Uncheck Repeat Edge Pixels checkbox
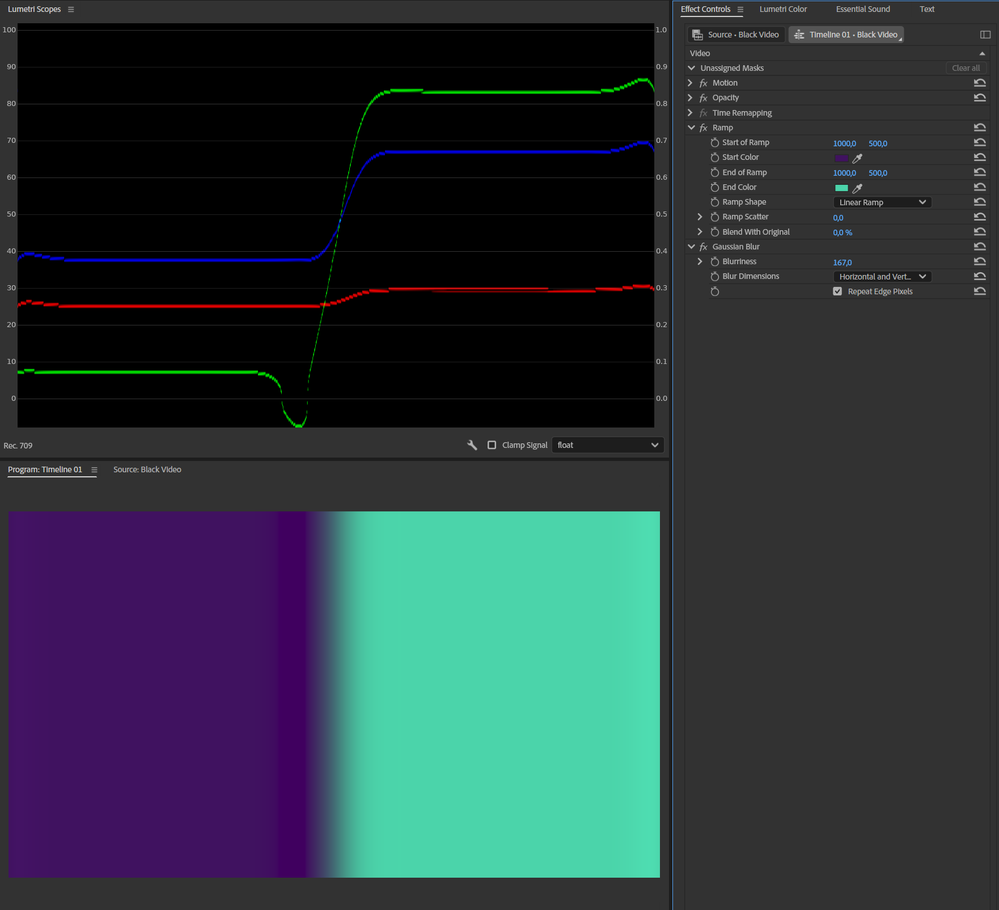The height and width of the screenshot is (910, 999). coord(837,291)
